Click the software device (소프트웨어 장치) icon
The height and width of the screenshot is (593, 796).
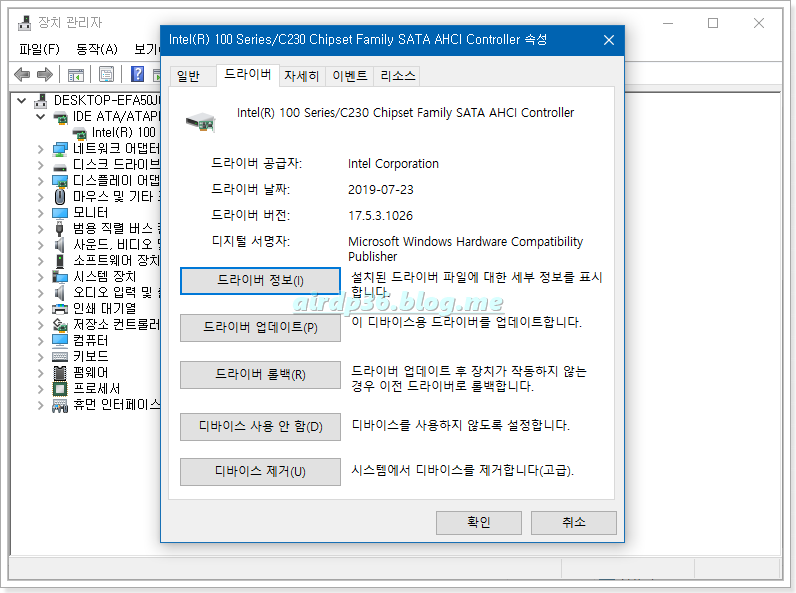[x=60, y=261]
